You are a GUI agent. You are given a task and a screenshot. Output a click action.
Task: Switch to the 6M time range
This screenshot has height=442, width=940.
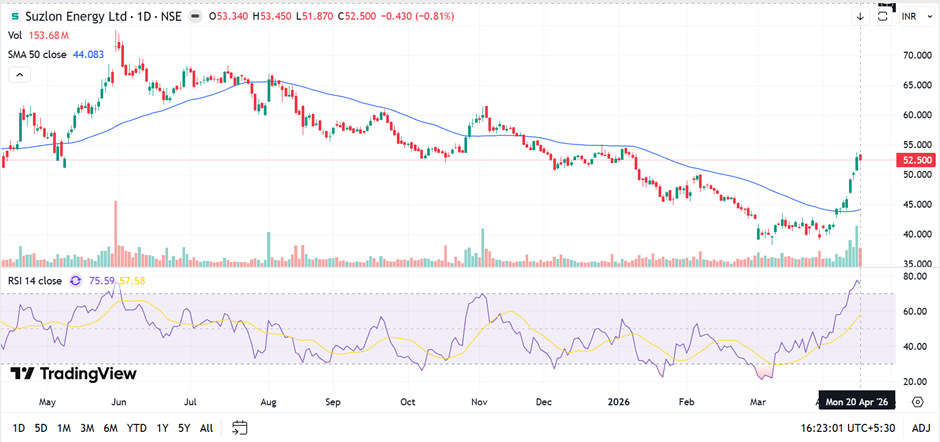coord(109,428)
